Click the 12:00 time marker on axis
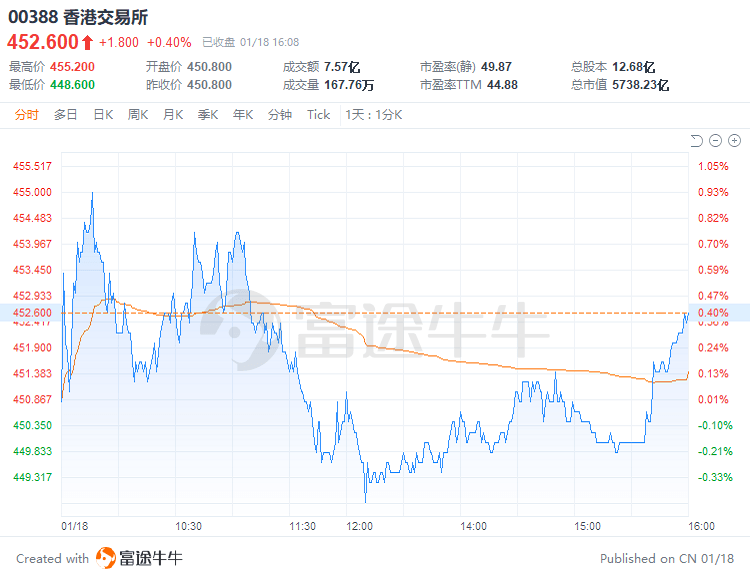This screenshot has height=579, width=750. coord(360,526)
